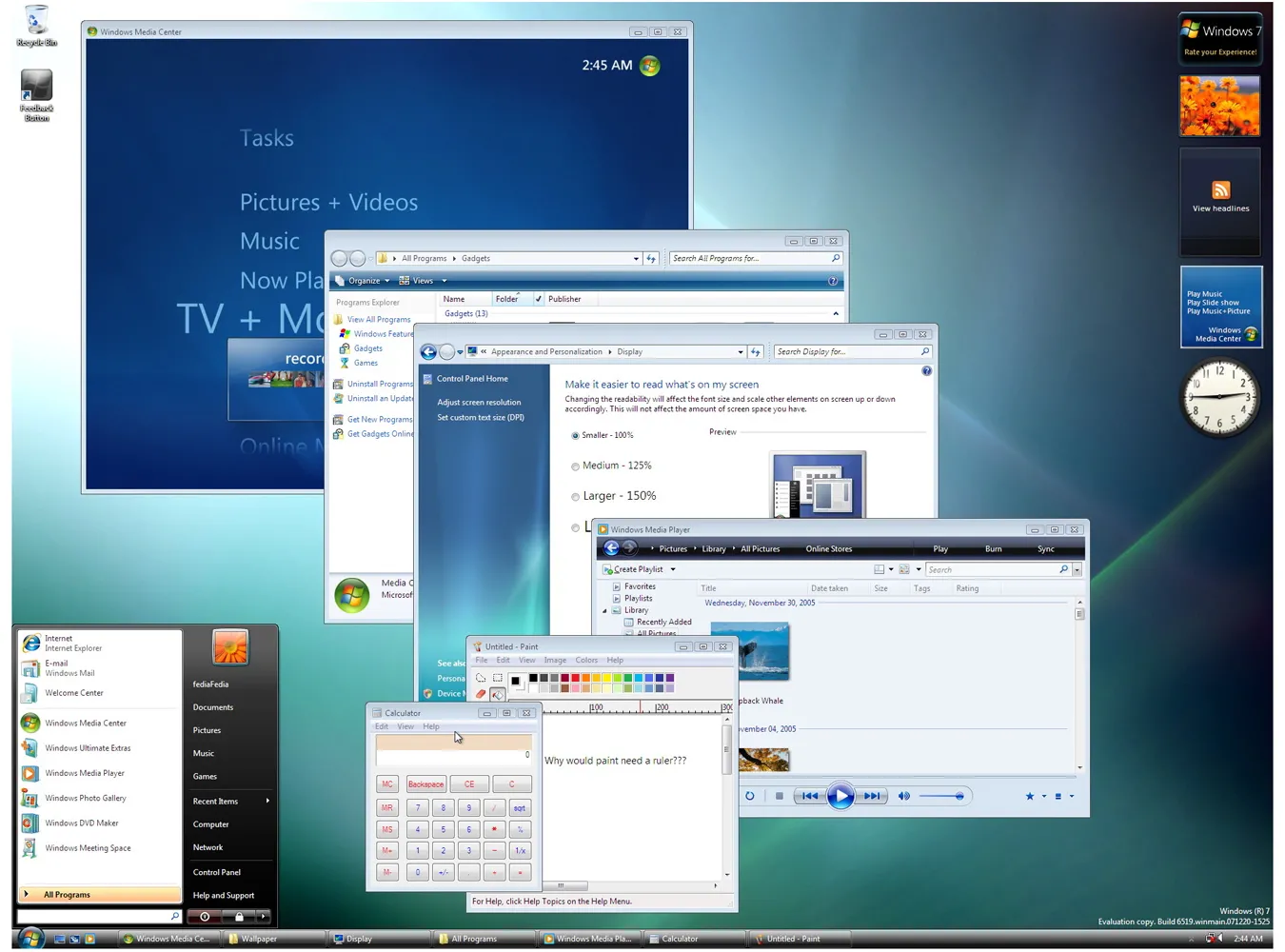Screen dimensions: 1285x952
Task: Click the Adjust screen resolution link
Action: (x=479, y=402)
